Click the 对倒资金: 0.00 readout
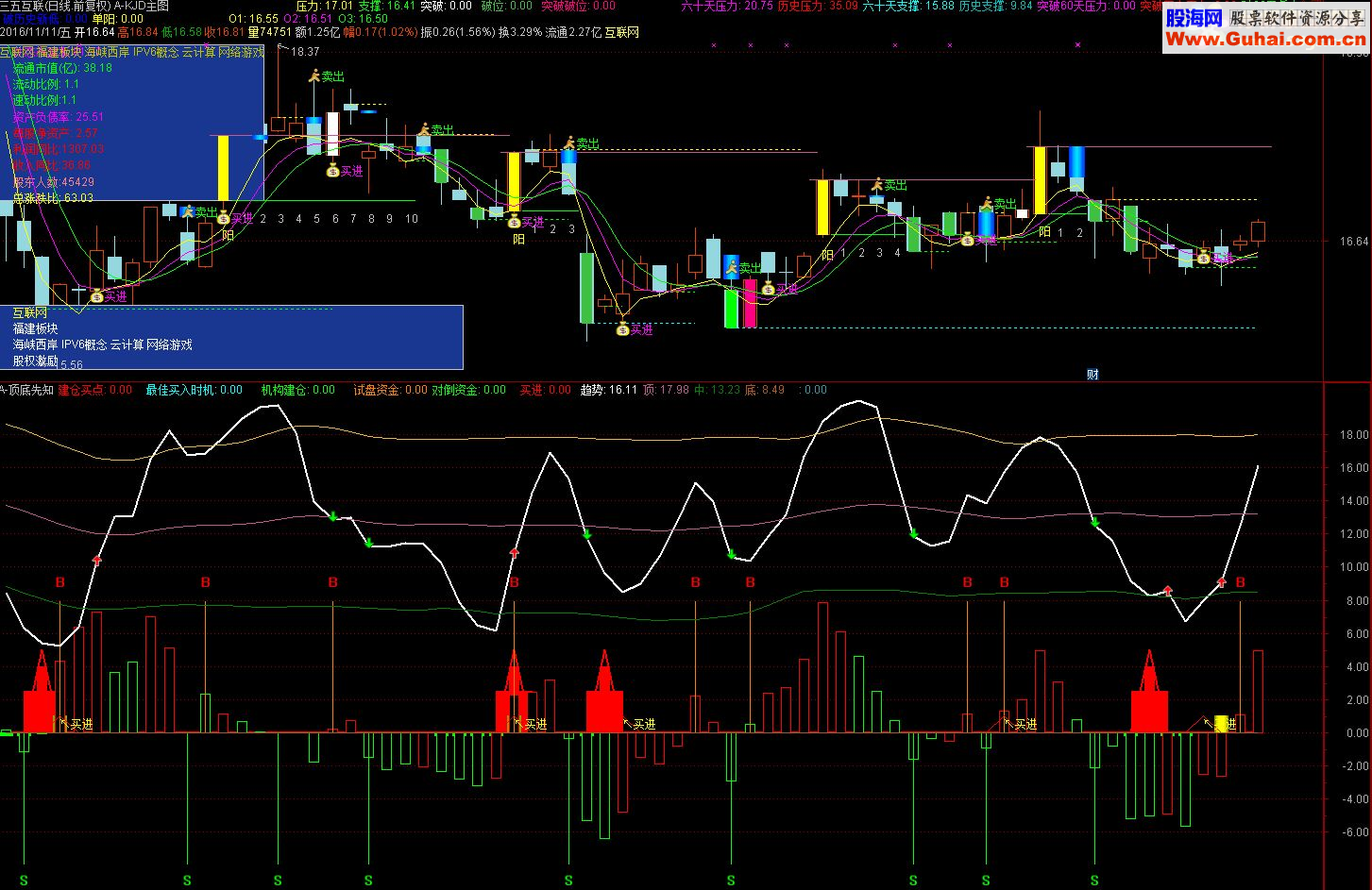 tap(468, 390)
